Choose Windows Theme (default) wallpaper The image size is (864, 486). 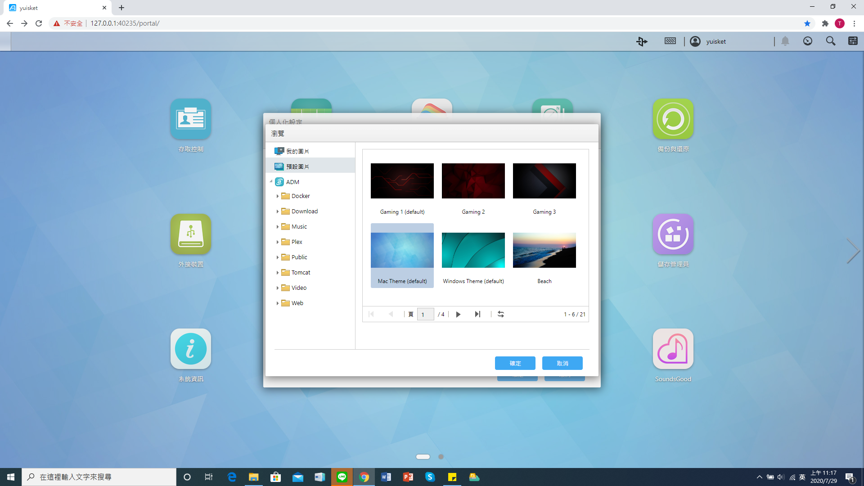tap(473, 250)
